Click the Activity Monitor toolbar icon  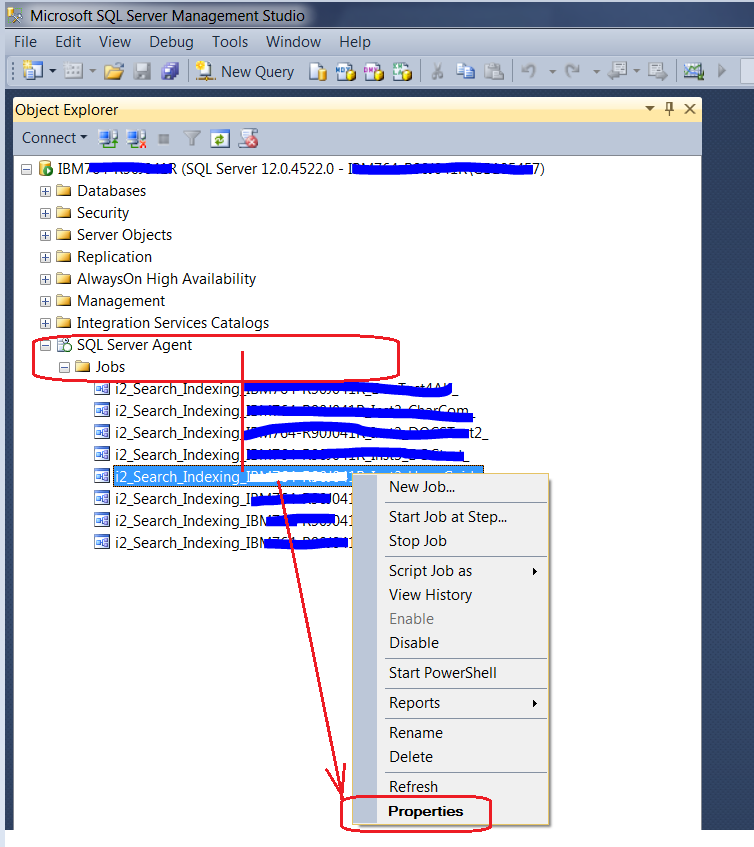pyautogui.click(x=694, y=71)
